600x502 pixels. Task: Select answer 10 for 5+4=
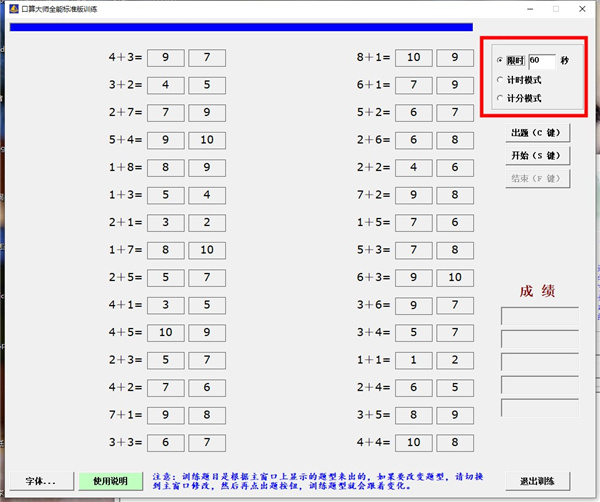tap(207, 140)
